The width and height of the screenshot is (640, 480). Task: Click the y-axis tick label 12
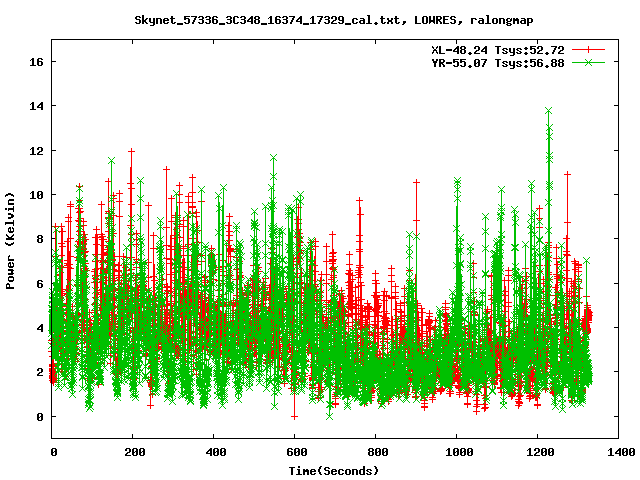[x=36, y=151]
